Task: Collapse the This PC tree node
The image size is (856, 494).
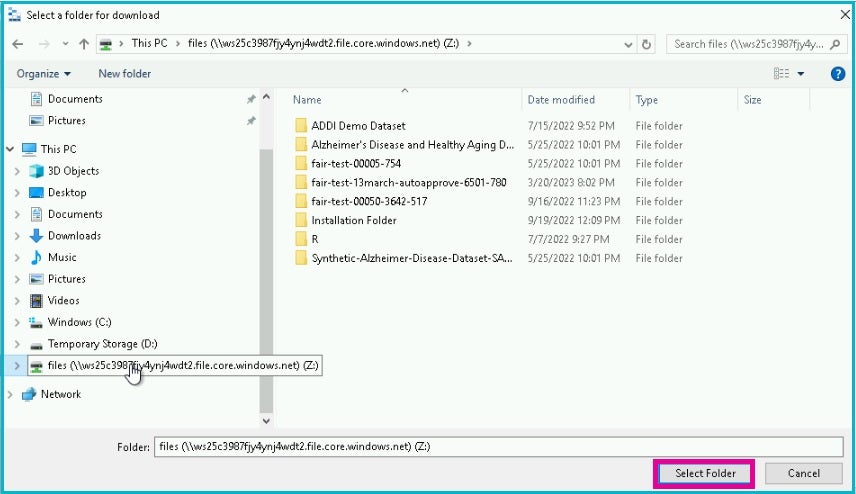Action: coord(10,149)
